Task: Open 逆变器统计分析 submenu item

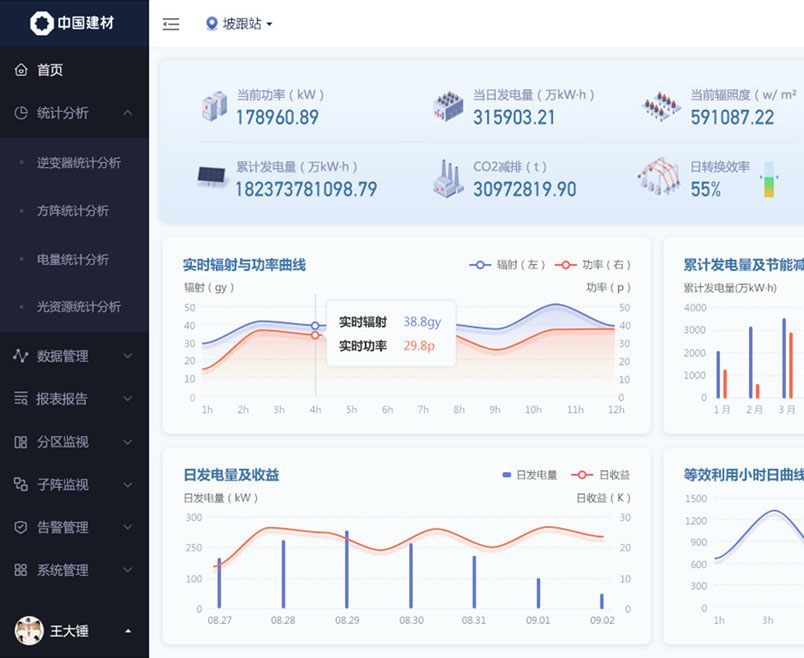Action: [79, 163]
